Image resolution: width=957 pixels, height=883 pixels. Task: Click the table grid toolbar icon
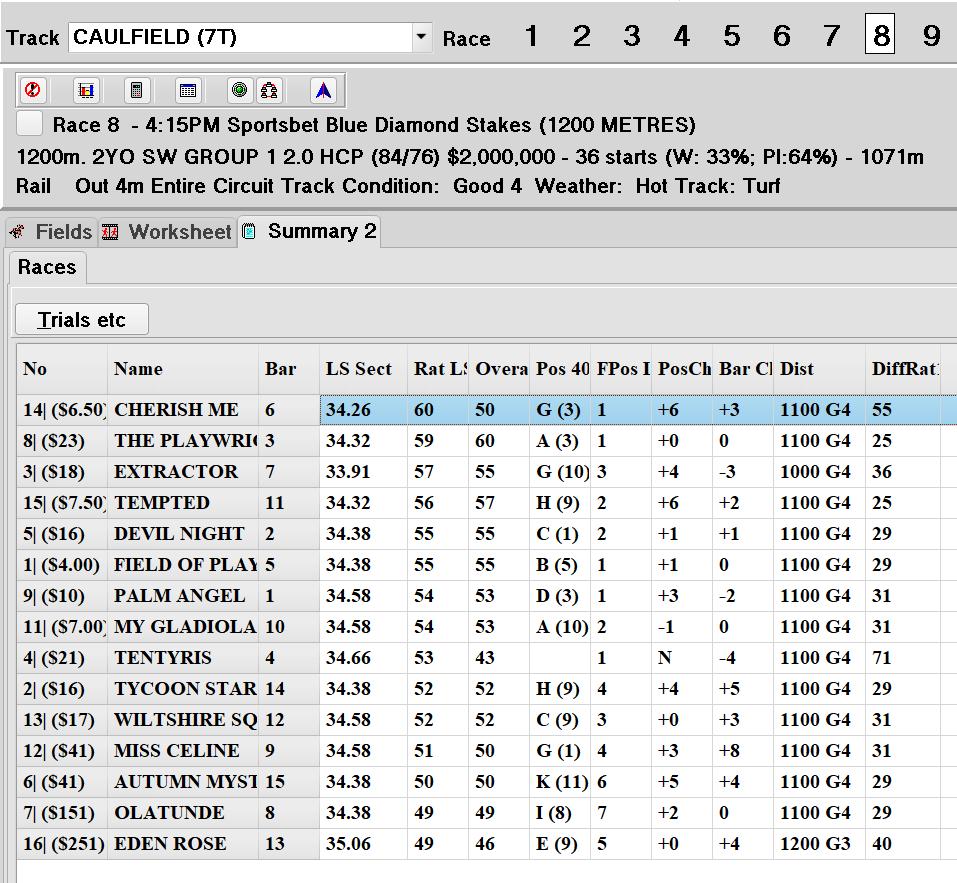187,91
